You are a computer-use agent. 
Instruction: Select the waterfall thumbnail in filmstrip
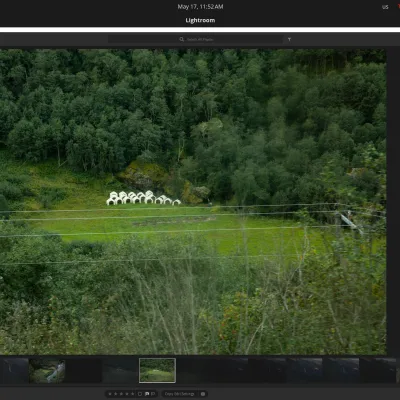click(x=47, y=370)
